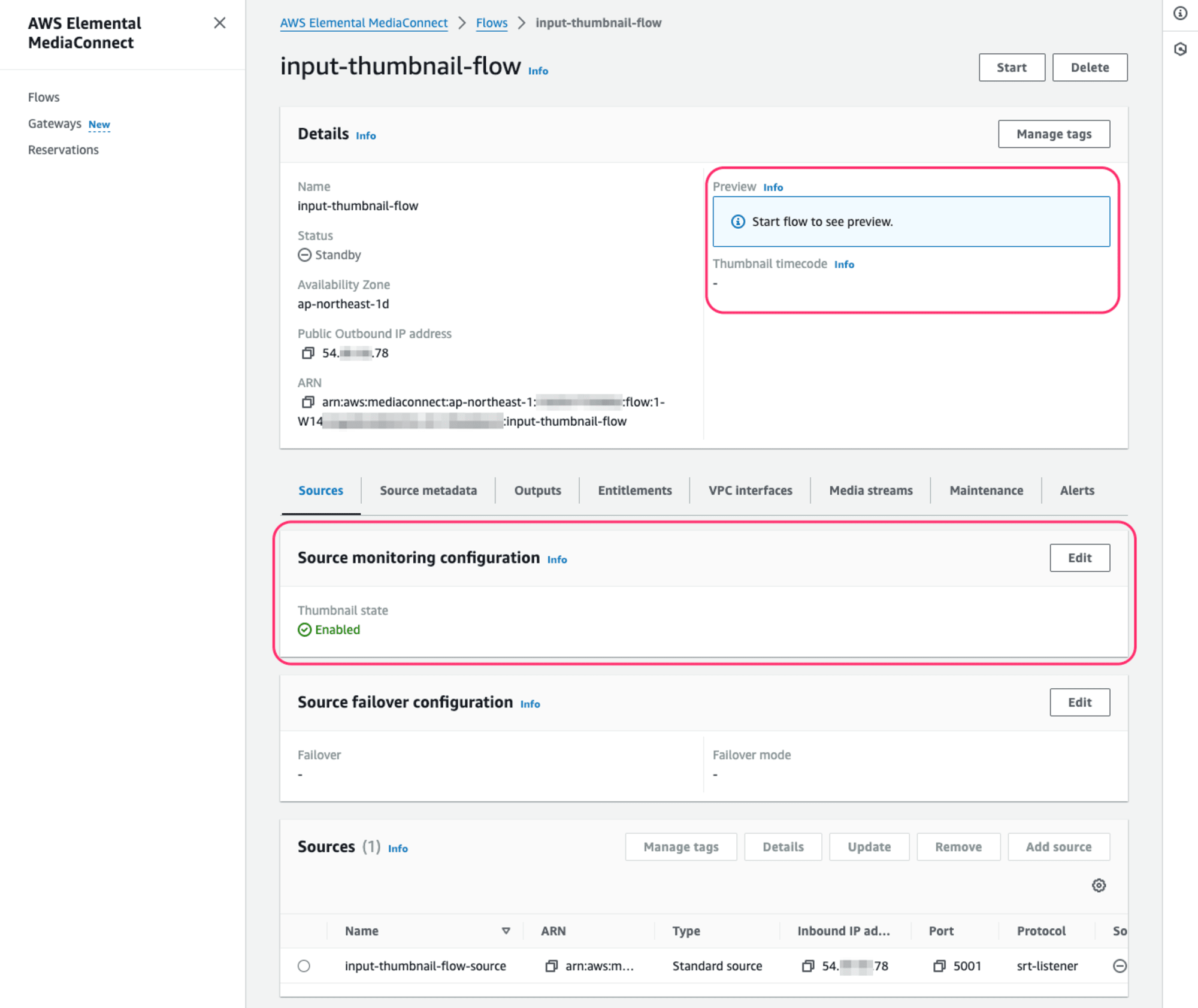
Task: Copy the Public Outbound IP address
Action: pyautogui.click(x=308, y=353)
